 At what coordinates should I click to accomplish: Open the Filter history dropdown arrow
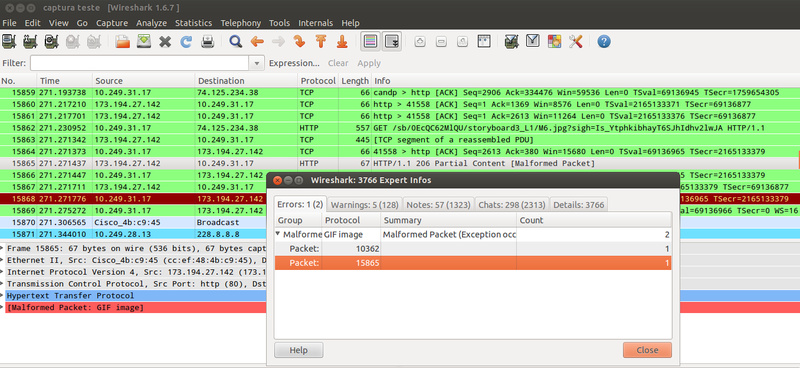256,63
